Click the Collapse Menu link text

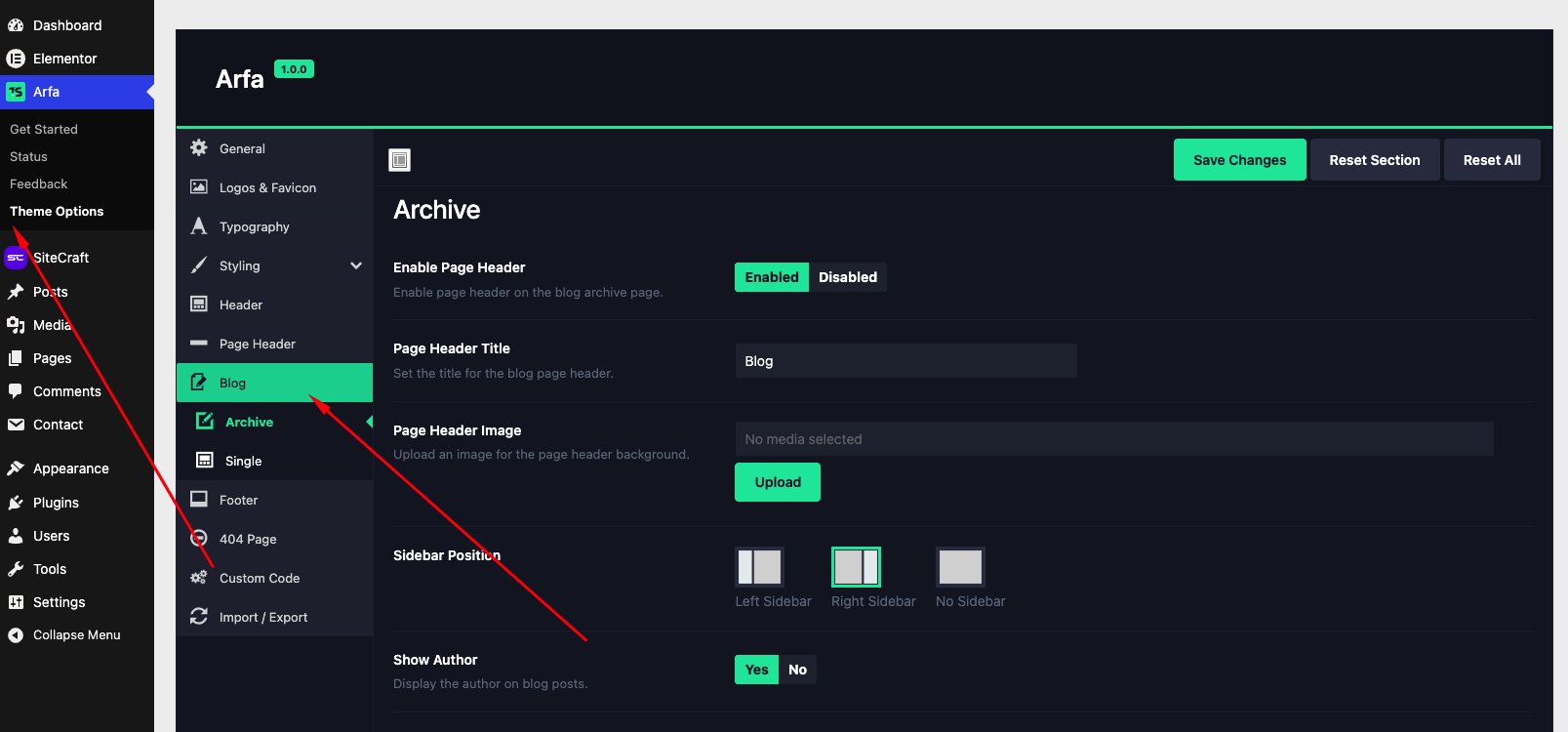click(x=77, y=635)
